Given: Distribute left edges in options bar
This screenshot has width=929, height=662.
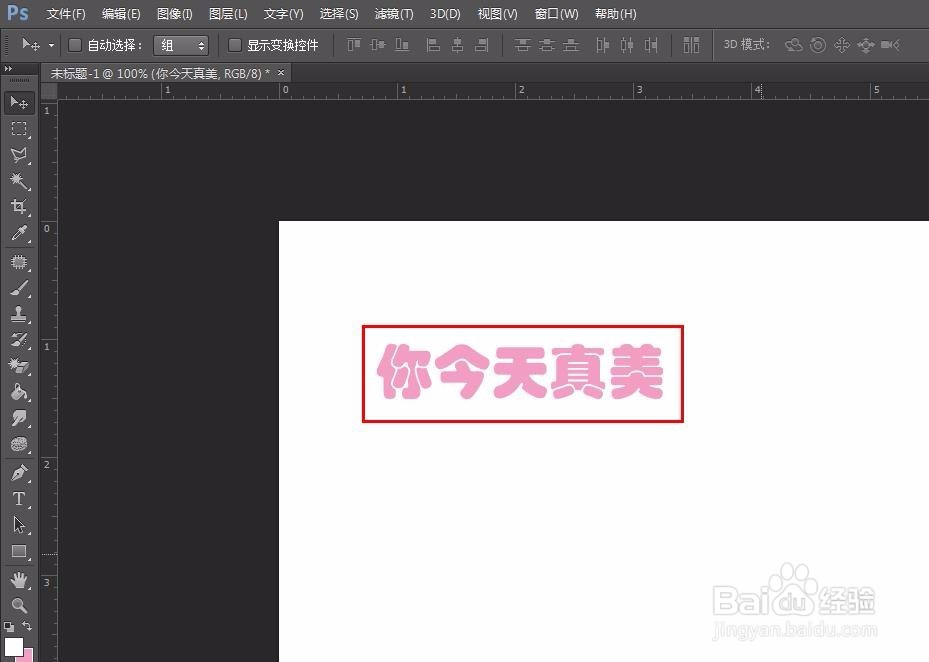Looking at the screenshot, I should coord(603,45).
